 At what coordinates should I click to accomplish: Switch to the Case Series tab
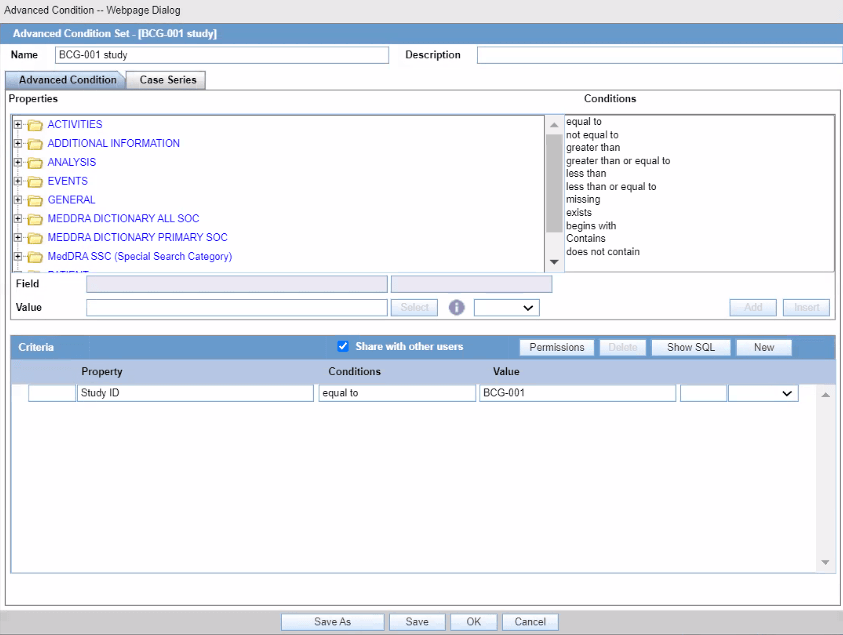point(165,79)
